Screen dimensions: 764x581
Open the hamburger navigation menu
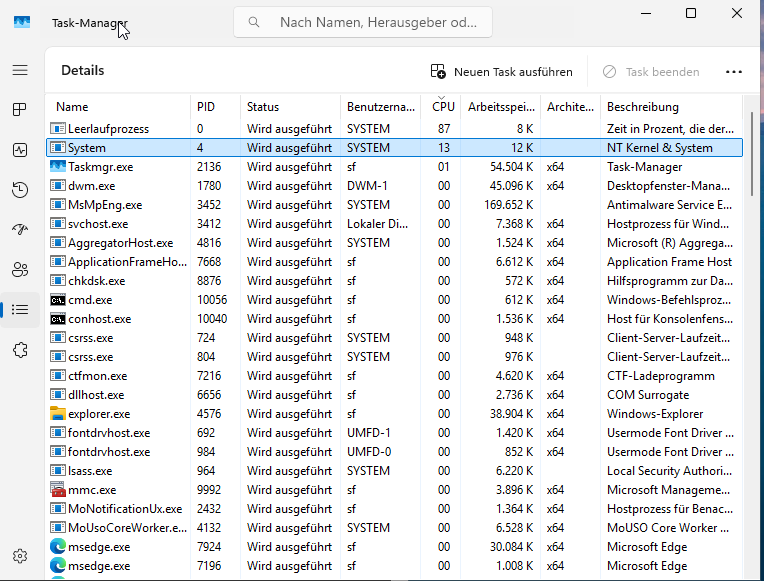pos(20,70)
